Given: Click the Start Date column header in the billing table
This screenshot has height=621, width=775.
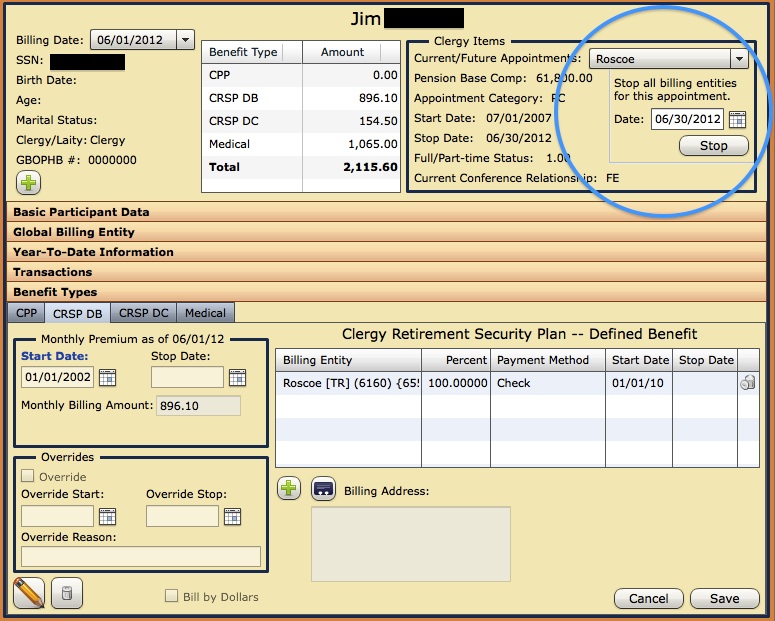Looking at the screenshot, I should pyautogui.click(x=639, y=360).
